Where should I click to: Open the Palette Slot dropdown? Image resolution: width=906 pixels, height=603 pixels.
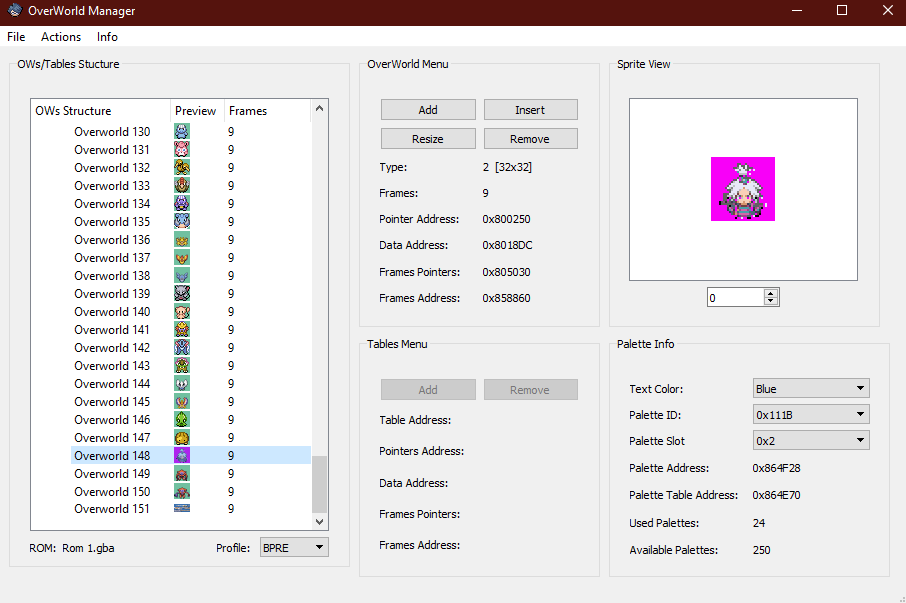(x=810, y=441)
